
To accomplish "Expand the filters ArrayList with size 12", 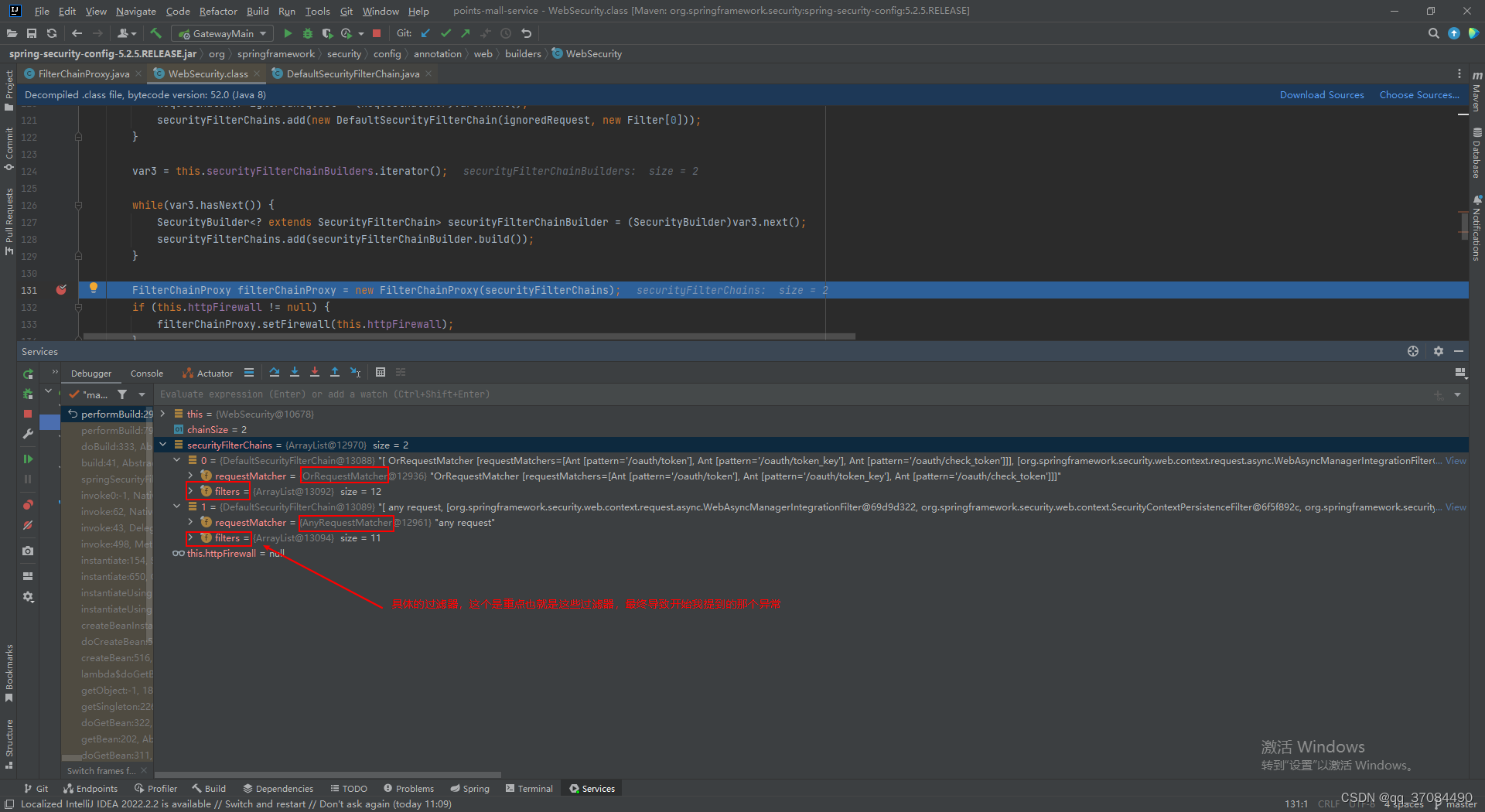I will point(191,491).
